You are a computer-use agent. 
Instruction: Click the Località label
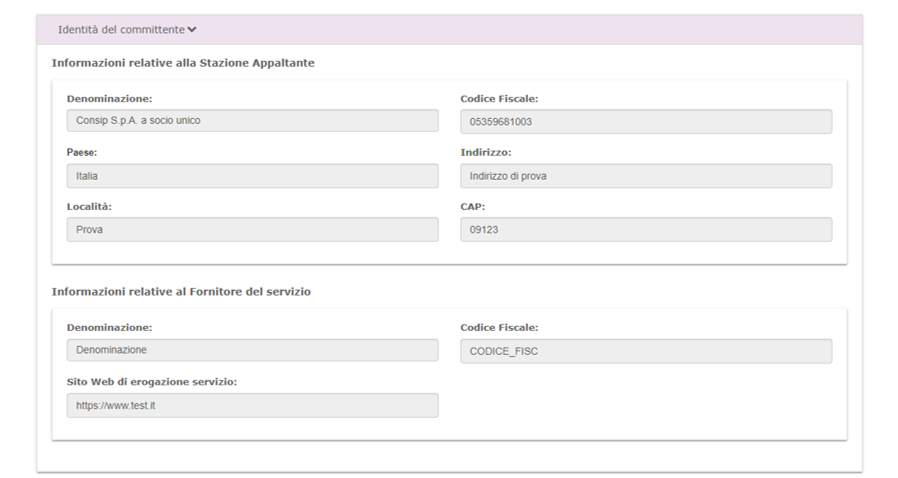pos(89,206)
